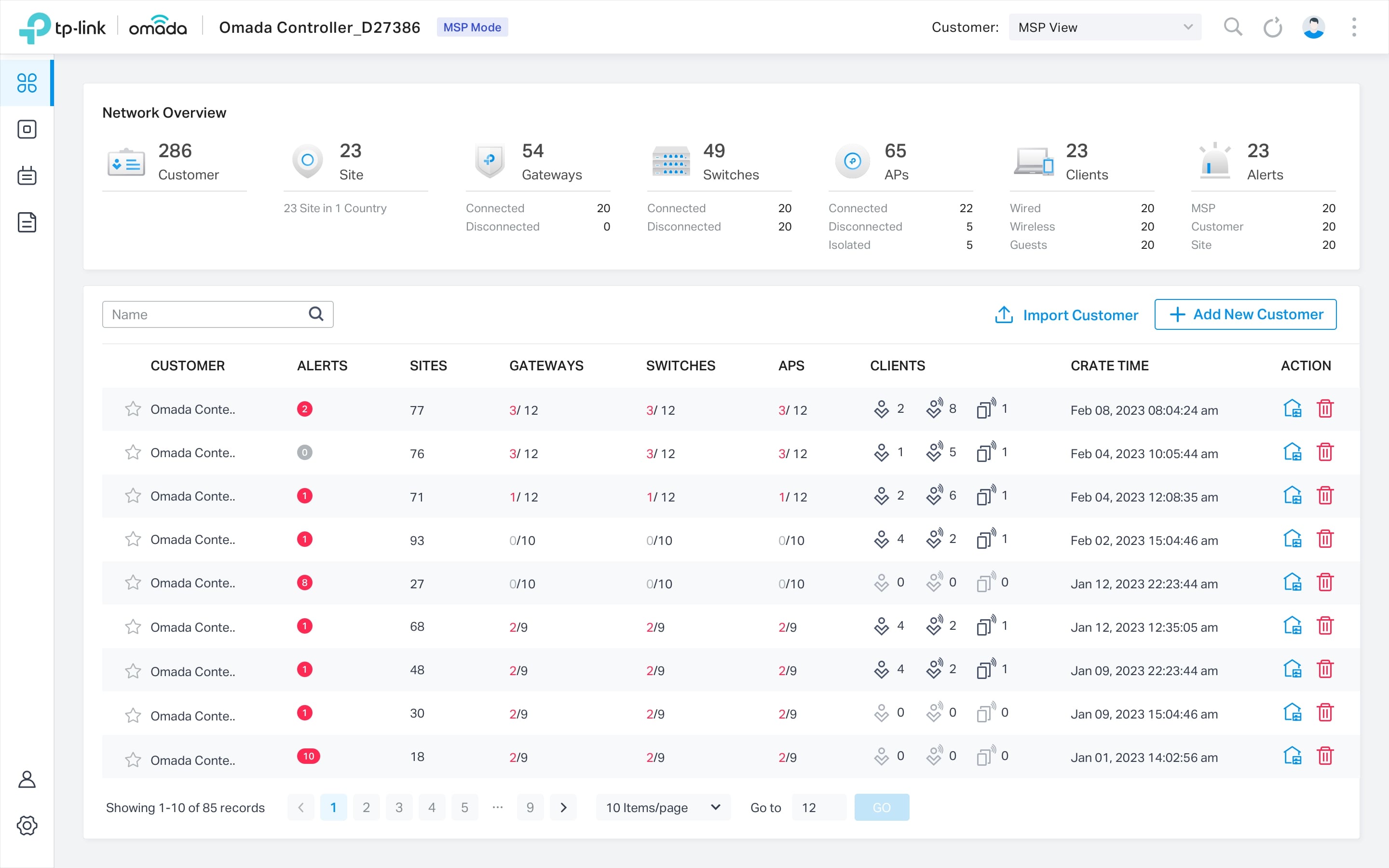Screen dimensions: 1389x868
Task: Open the user avatar profile menu
Action: [x=1313, y=27]
